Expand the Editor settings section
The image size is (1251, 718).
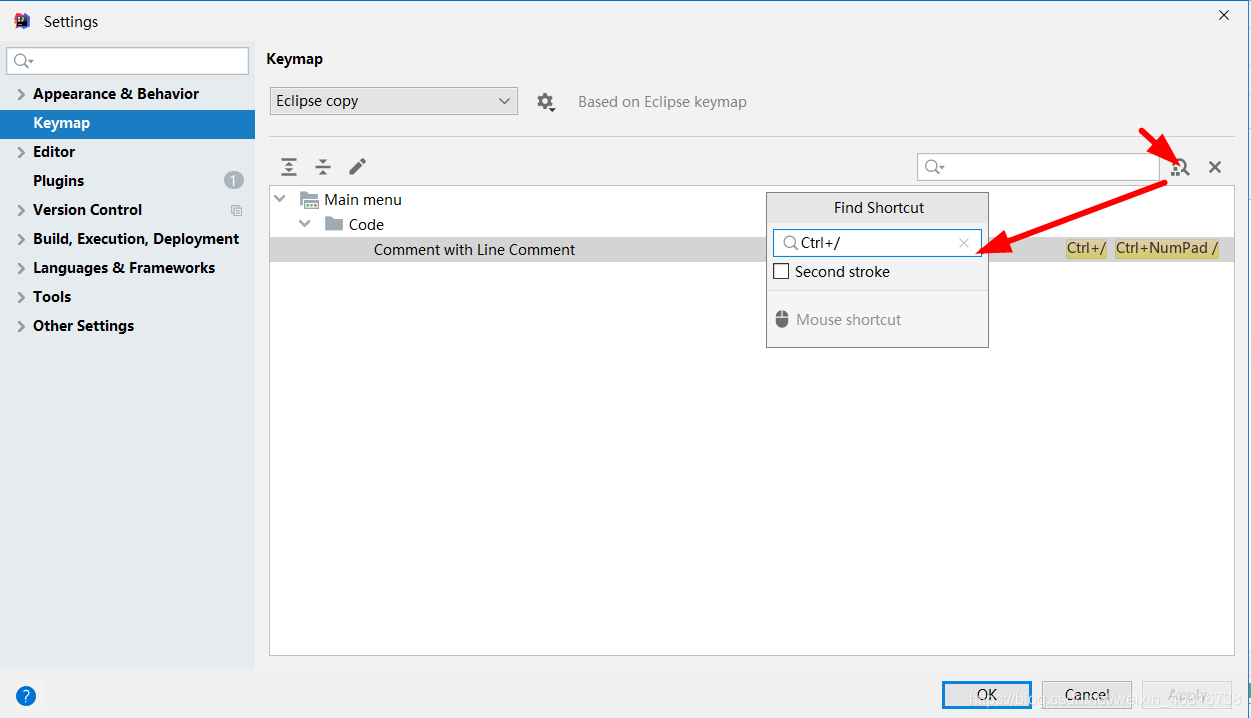tap(21, 152)
